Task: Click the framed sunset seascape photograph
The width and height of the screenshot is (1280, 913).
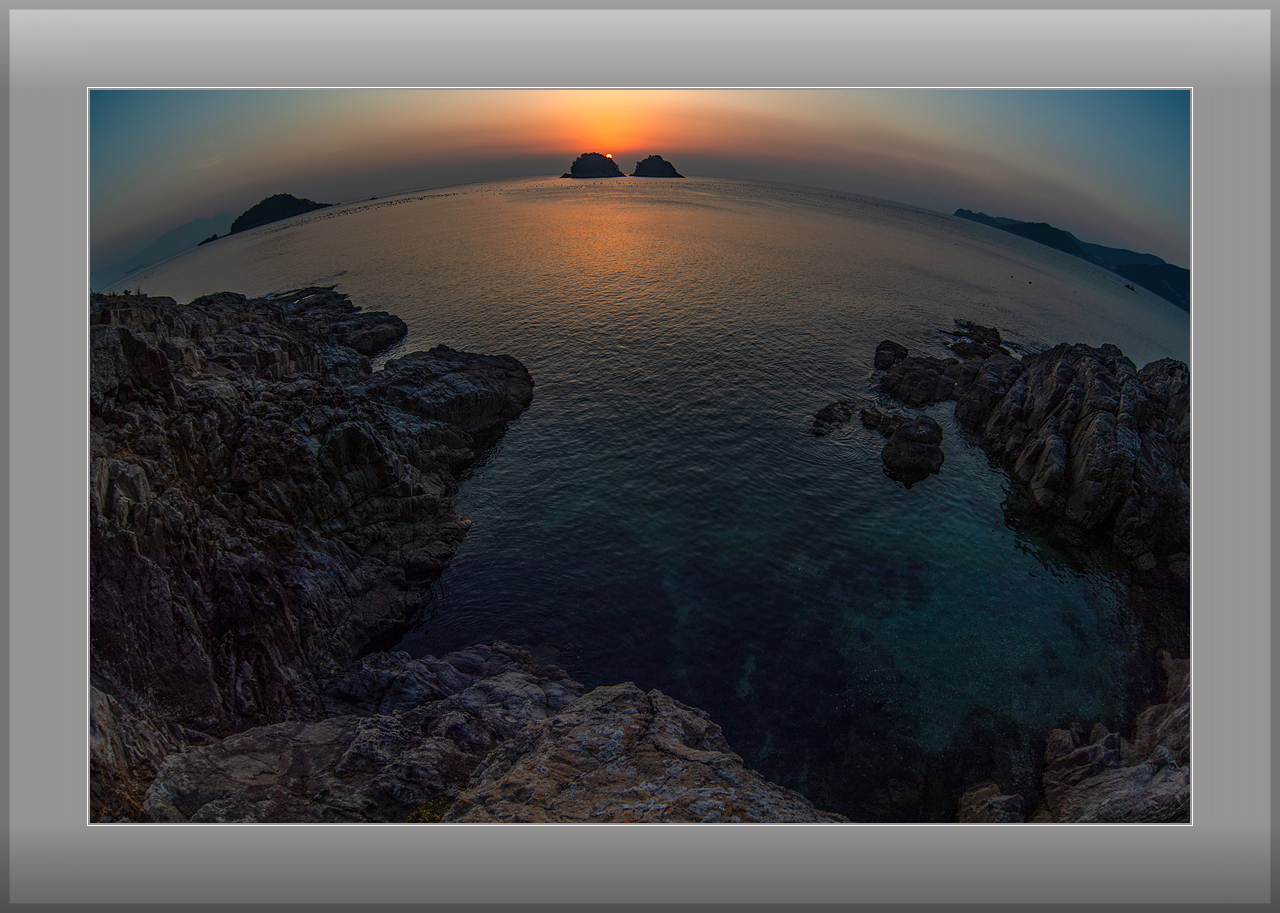Action: pos(640,456)
